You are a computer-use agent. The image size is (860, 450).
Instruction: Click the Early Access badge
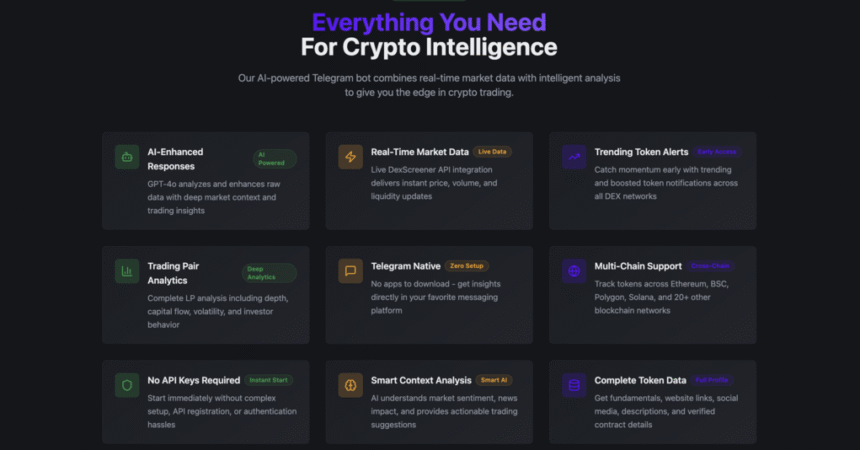pyautogui.click(x=717, y=151)
